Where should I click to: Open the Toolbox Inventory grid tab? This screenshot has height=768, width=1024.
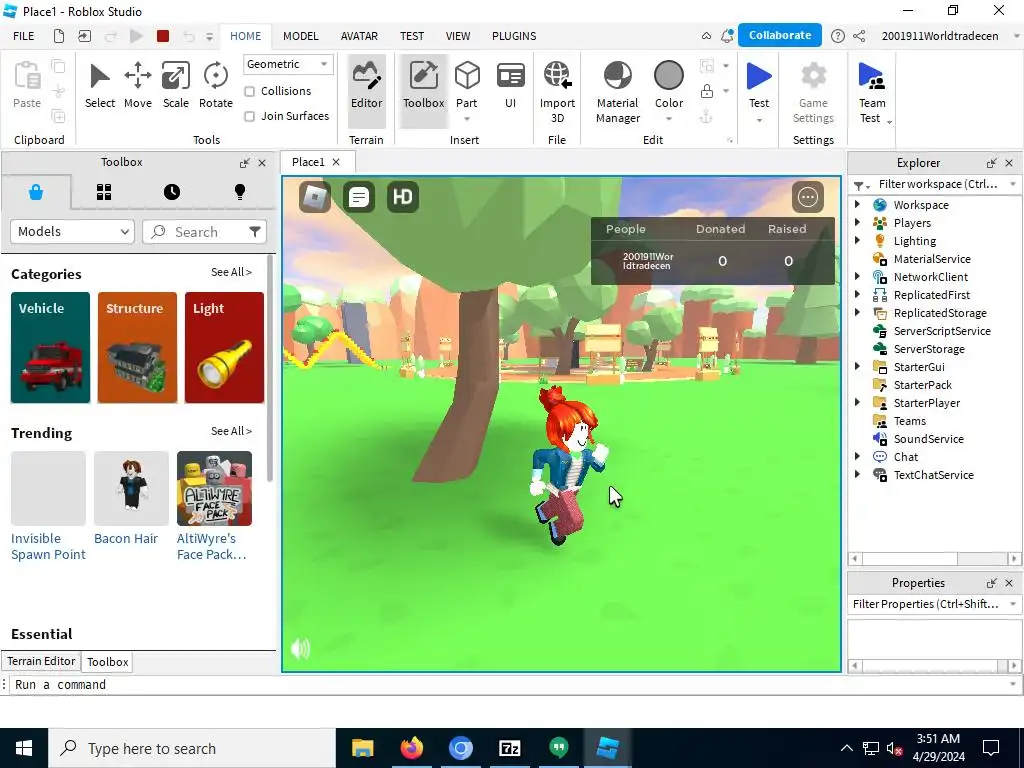pos(104,192)
